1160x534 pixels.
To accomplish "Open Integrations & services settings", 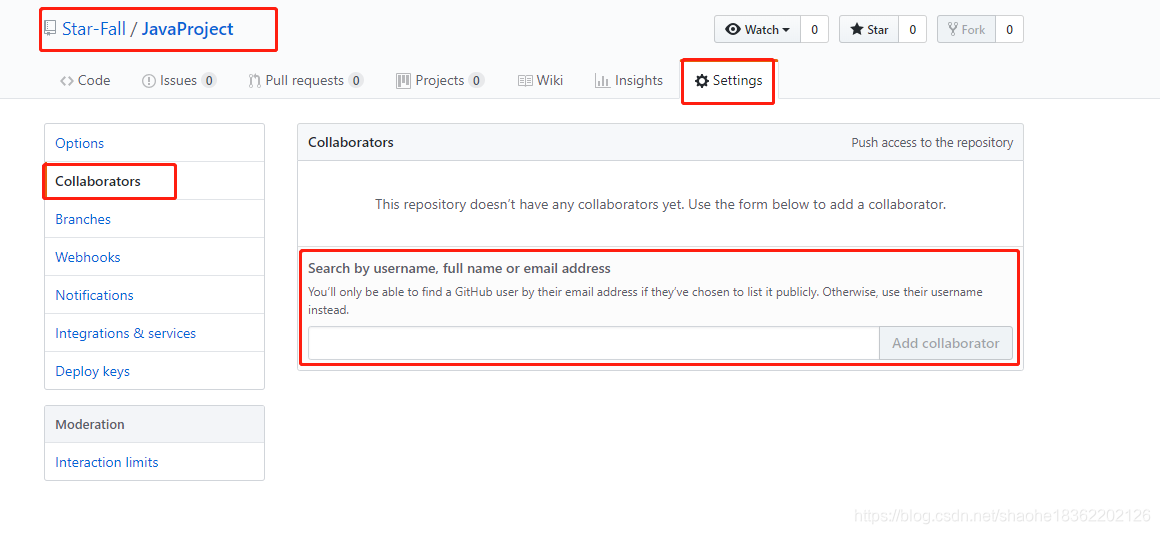I will click(x=154, y=333).
